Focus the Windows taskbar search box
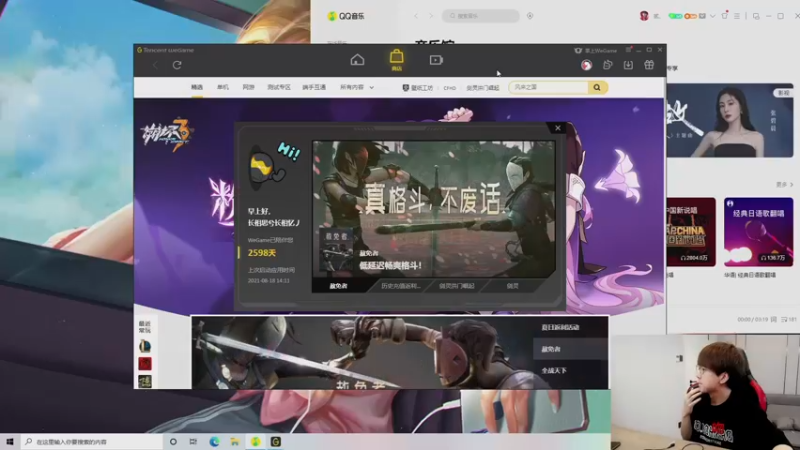This screenshot has width=800, height=450. pyautogui.click(x=92, y=442)
